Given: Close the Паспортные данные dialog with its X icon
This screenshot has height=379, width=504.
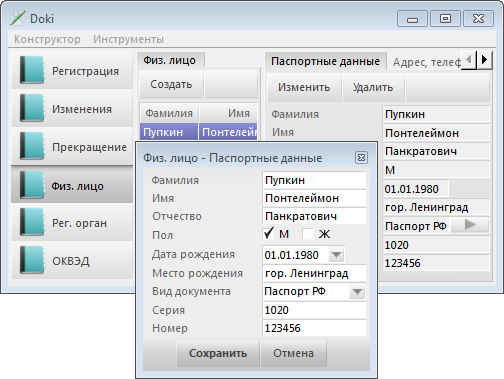Looking at the screenshot, I should click(361, 157).
